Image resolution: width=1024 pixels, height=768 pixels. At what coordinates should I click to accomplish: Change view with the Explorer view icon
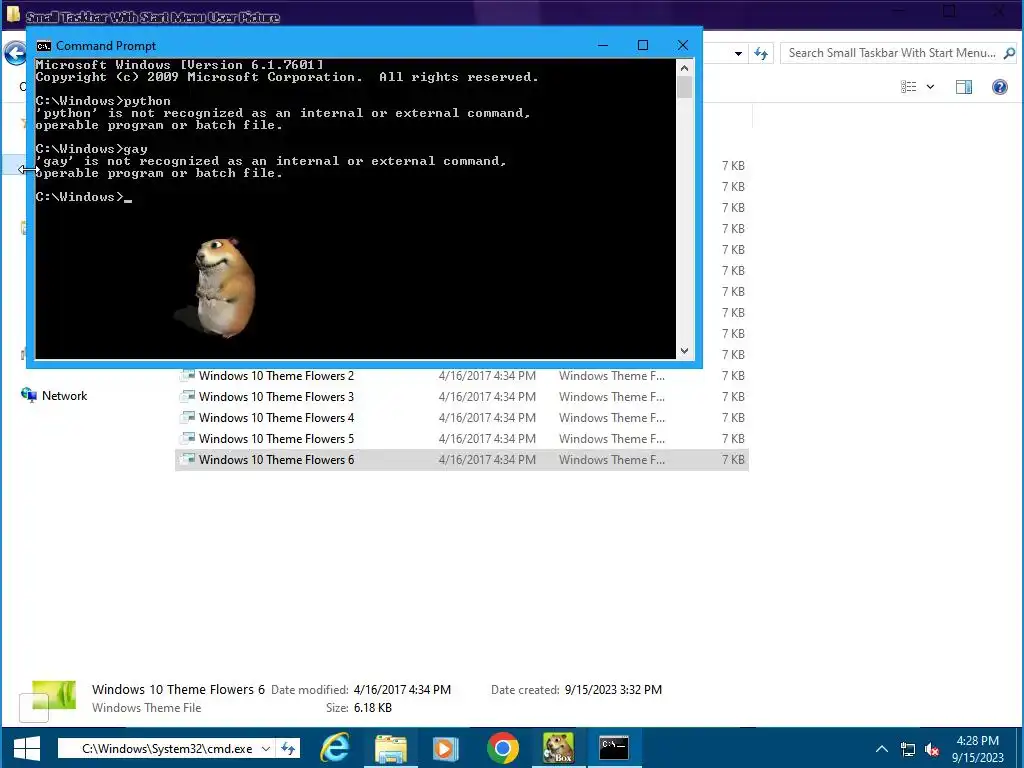(908, 87)
